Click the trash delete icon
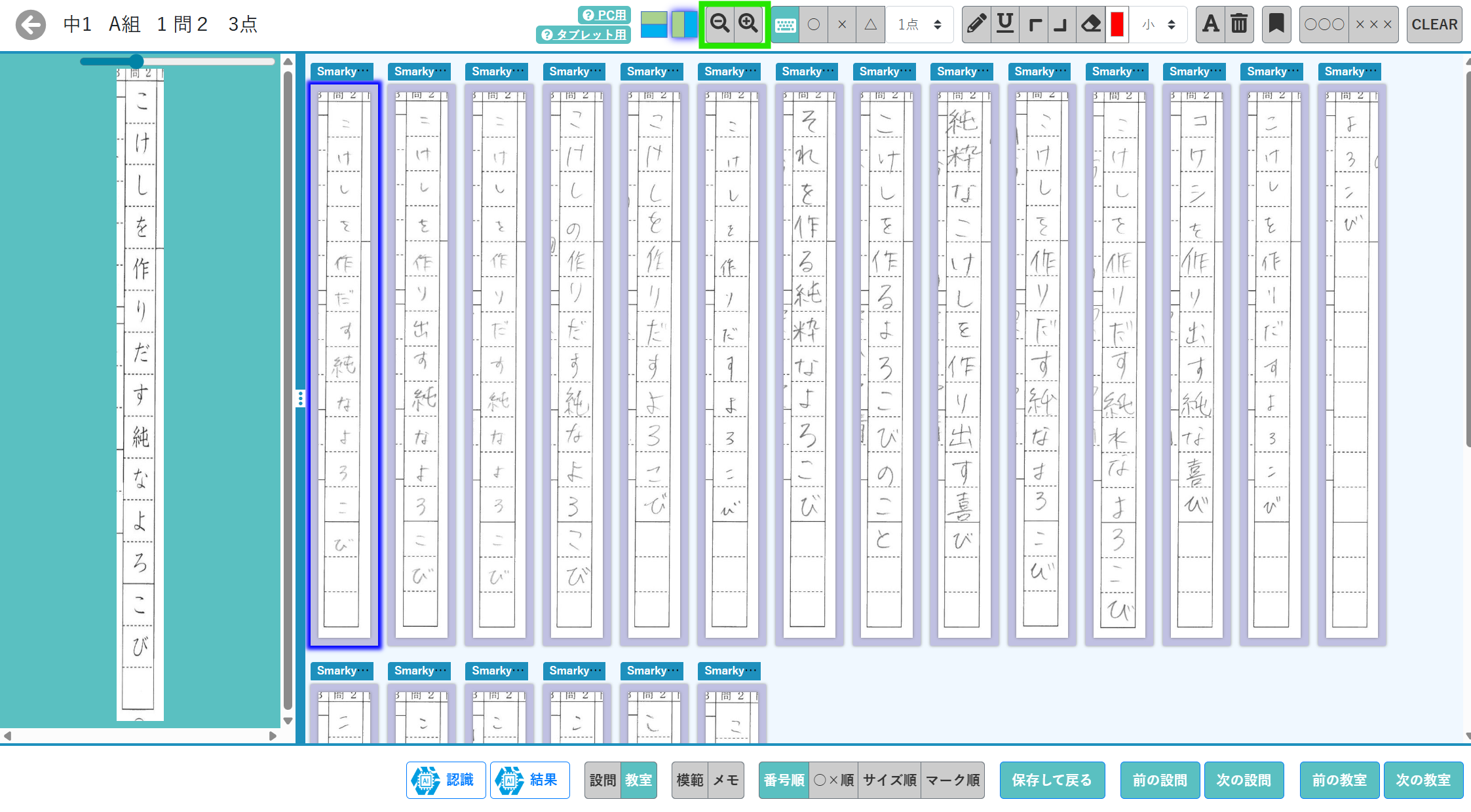1471x812 pixels. (x=1239, y=24)
